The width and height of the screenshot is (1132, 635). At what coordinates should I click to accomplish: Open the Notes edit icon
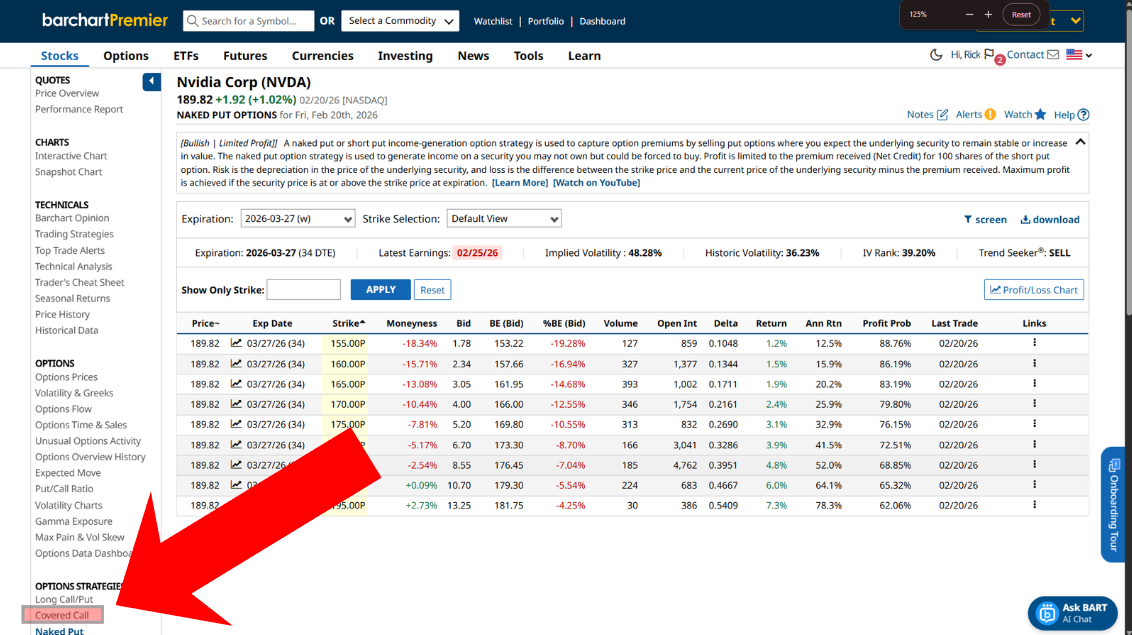[x=942, y=115]
